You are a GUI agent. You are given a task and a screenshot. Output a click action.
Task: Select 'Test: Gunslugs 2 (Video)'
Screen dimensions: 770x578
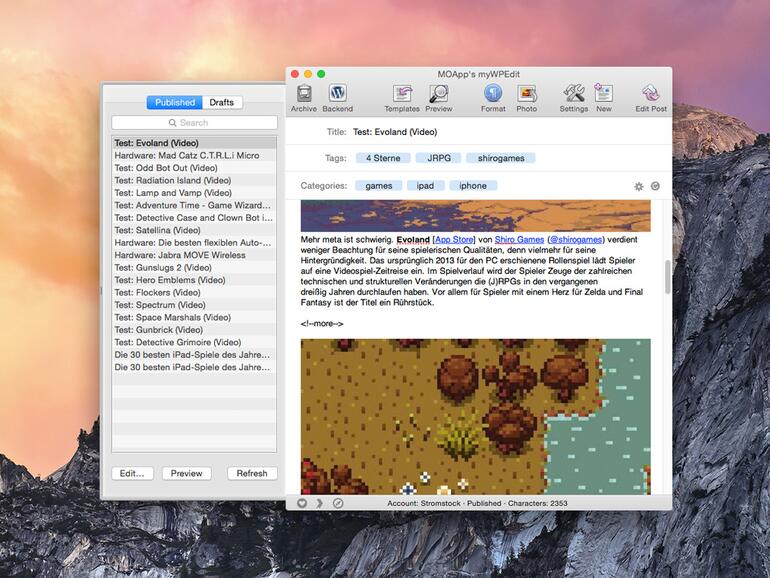click(194, 268)
